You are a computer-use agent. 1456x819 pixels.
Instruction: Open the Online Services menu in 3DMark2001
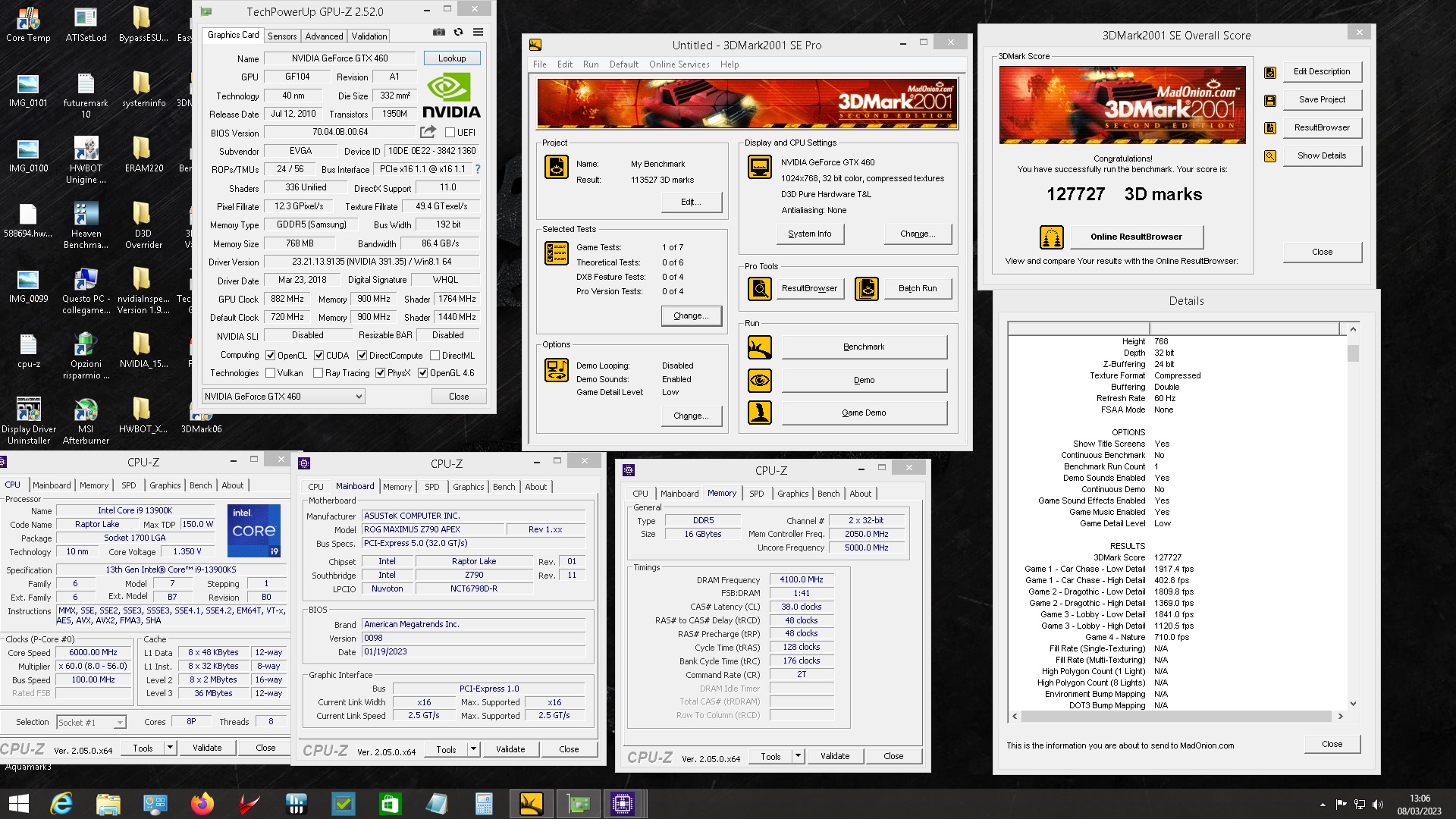pyautogui.click(x=679, y=64)
